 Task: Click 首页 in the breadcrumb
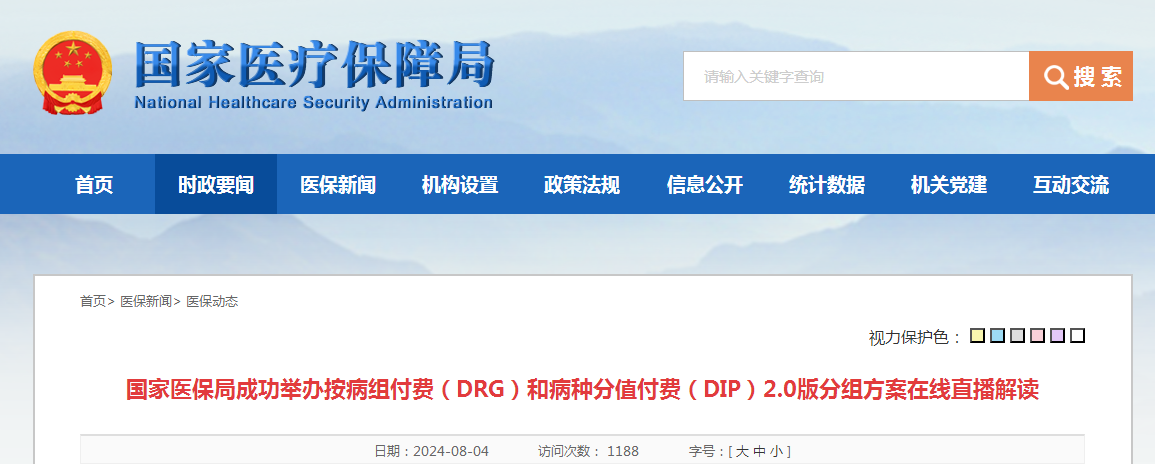(93, 301)
